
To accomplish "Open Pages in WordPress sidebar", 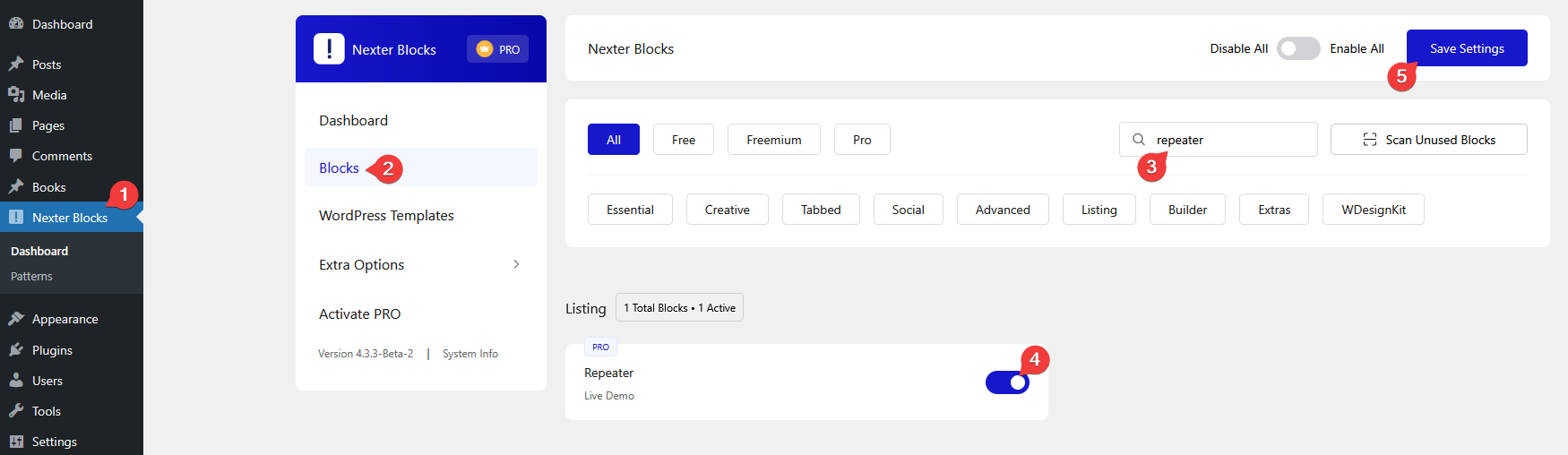I will pos(72,125).
